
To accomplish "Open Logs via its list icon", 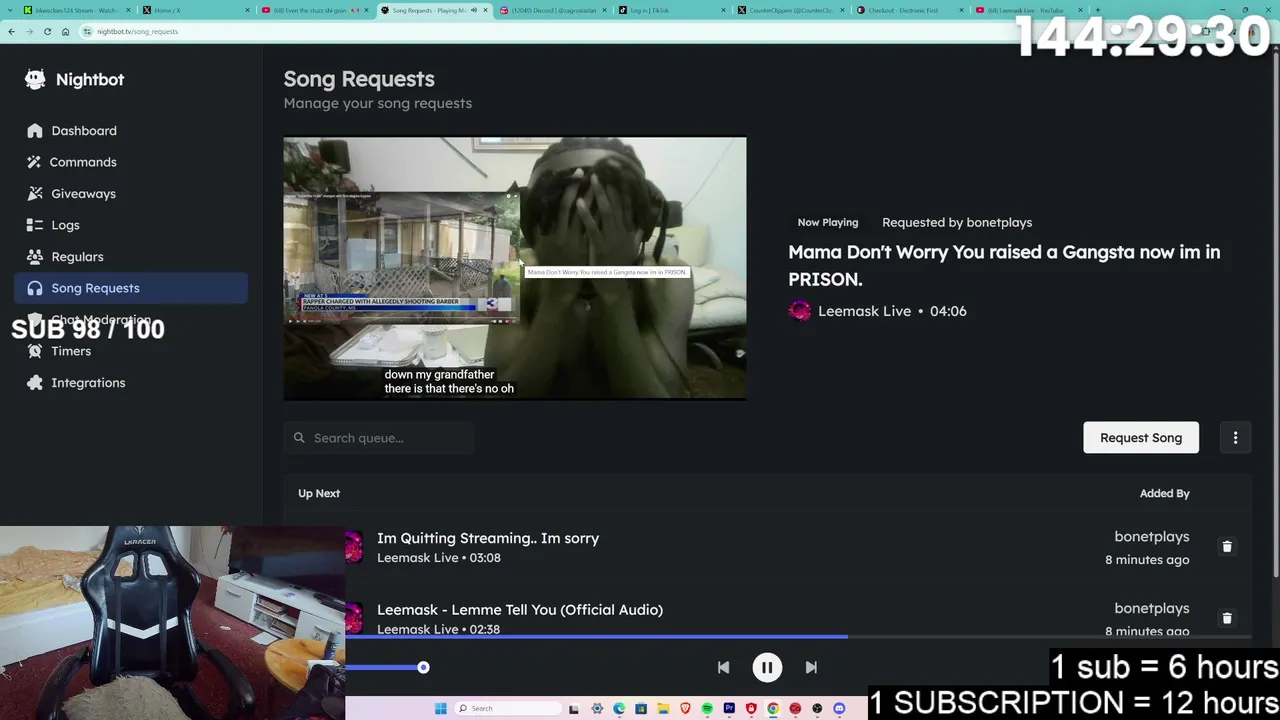I will (35, 225).
